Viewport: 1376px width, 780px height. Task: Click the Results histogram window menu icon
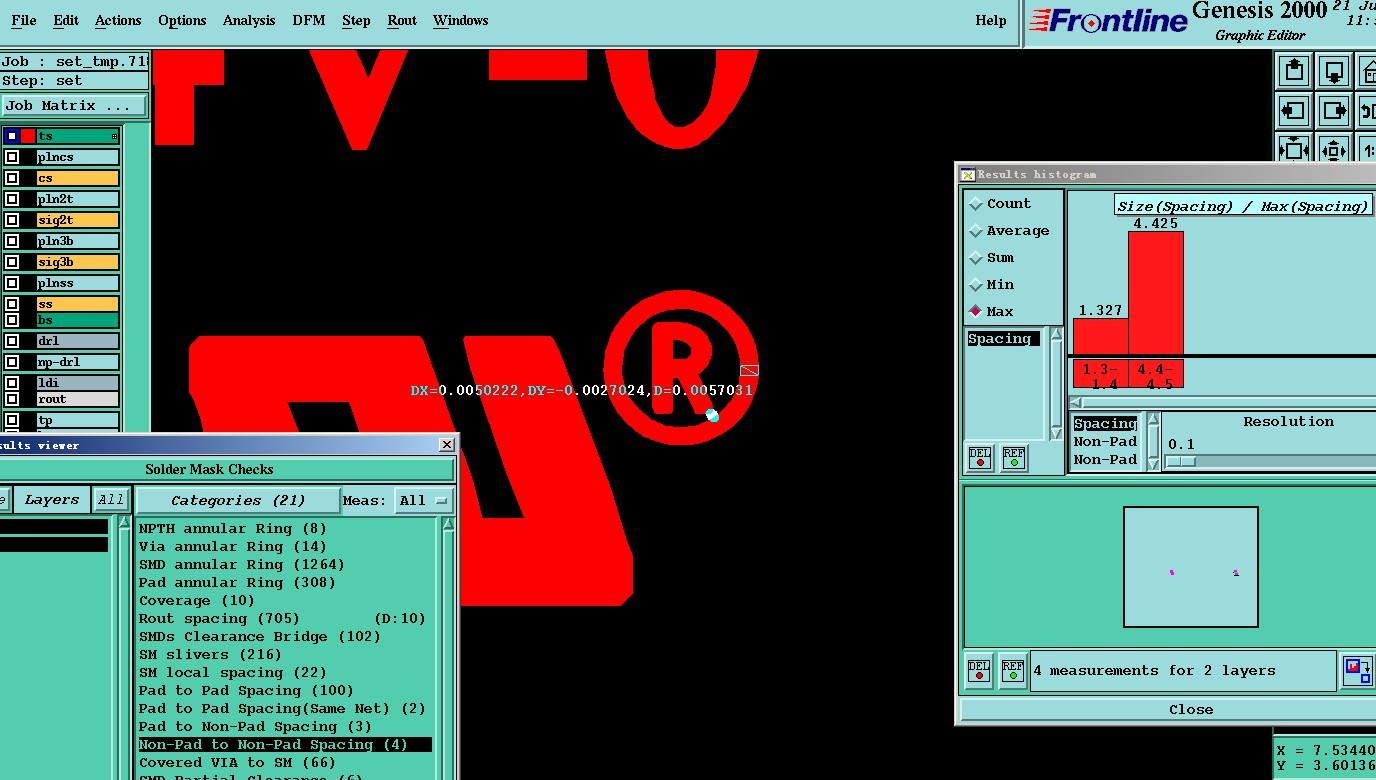pos(967,174)
